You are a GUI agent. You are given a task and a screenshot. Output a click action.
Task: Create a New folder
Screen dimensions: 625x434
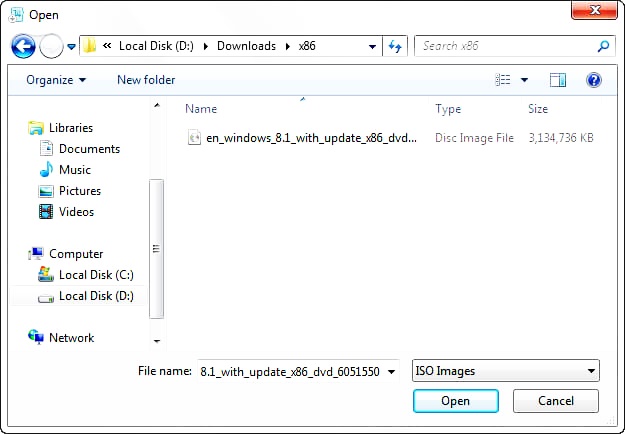(x=146, y=80)
